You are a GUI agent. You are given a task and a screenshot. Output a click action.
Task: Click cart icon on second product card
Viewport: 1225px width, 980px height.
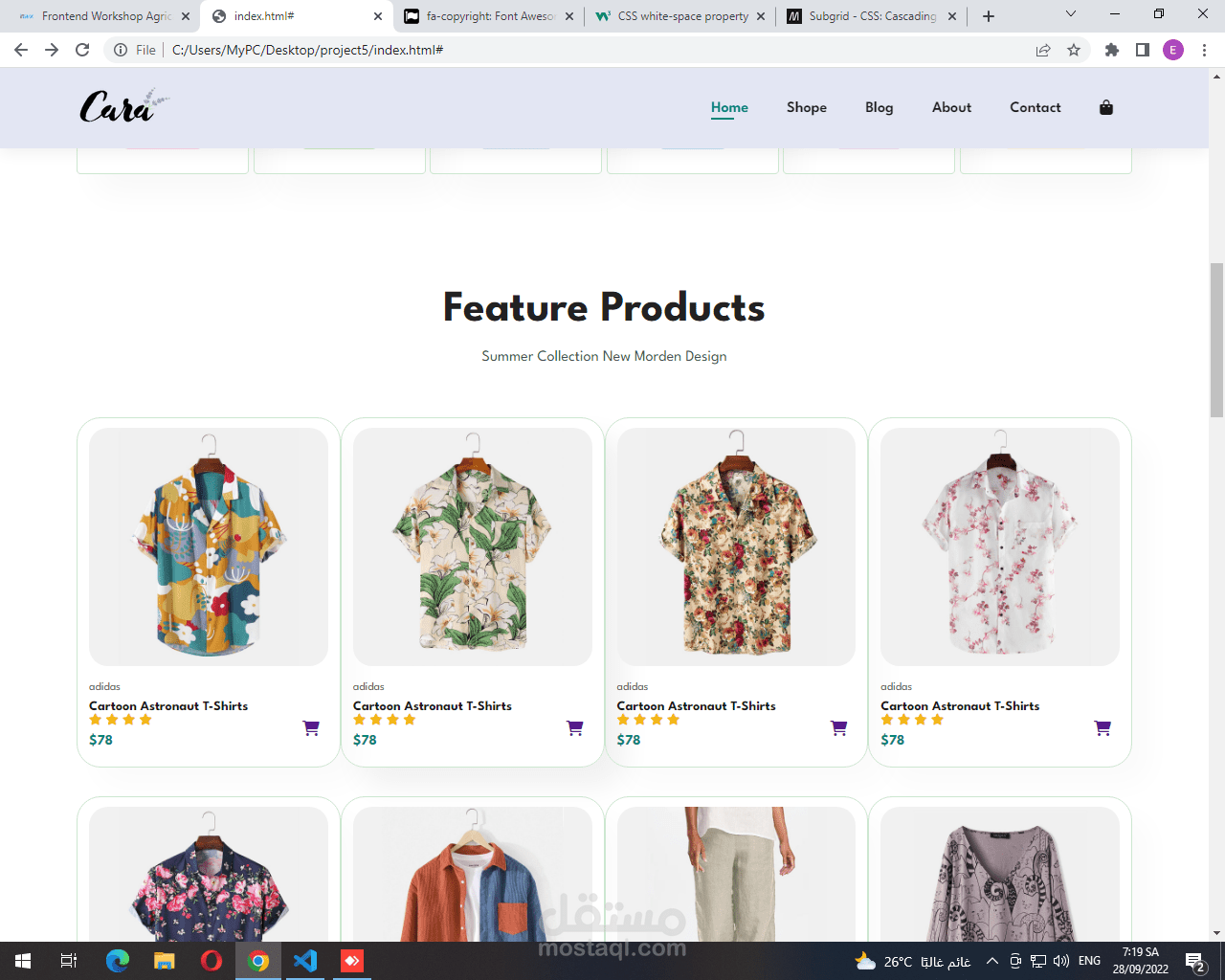pyautogui.click(x=575, y=728)
